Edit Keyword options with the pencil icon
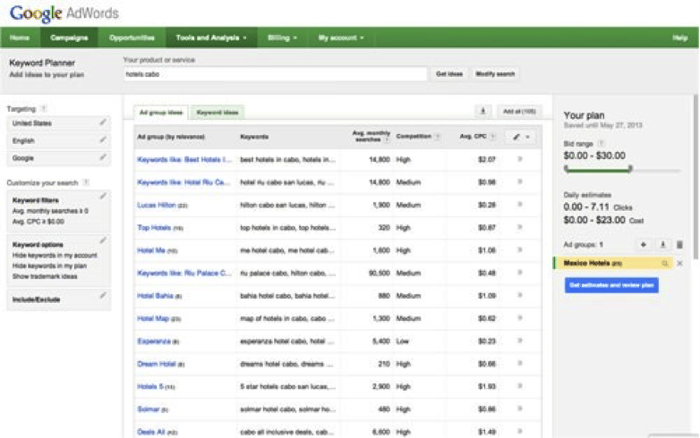 pos(103,240)
